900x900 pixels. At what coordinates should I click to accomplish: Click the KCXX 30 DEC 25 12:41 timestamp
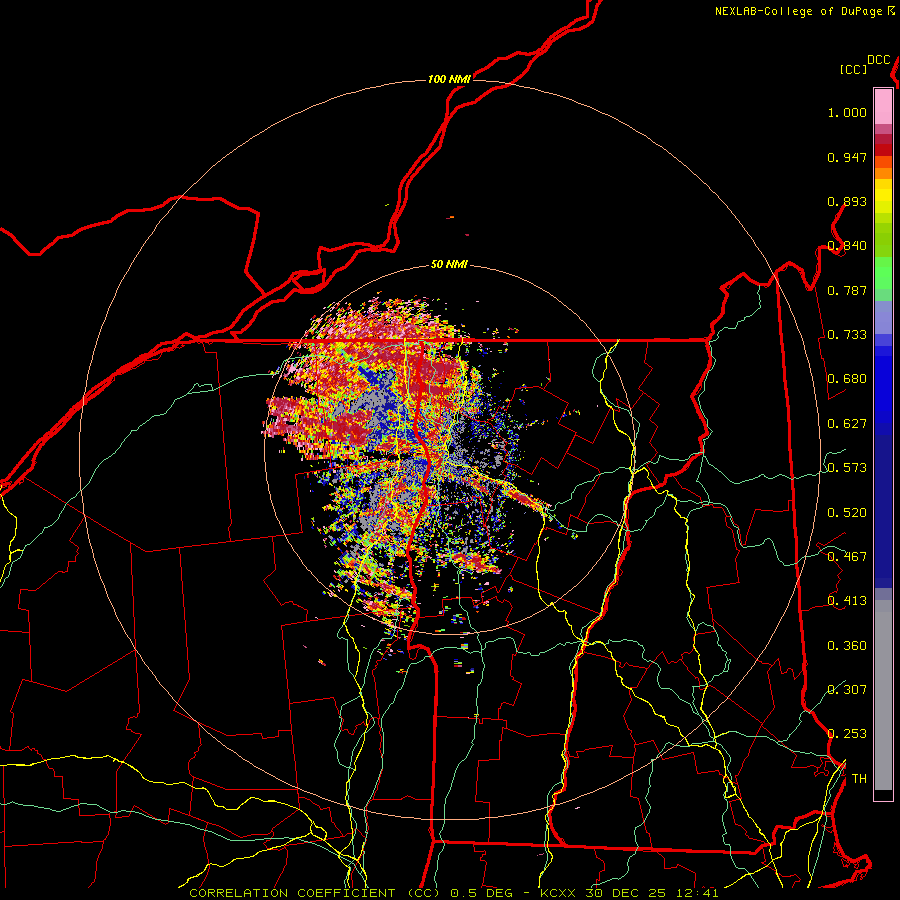629,893
